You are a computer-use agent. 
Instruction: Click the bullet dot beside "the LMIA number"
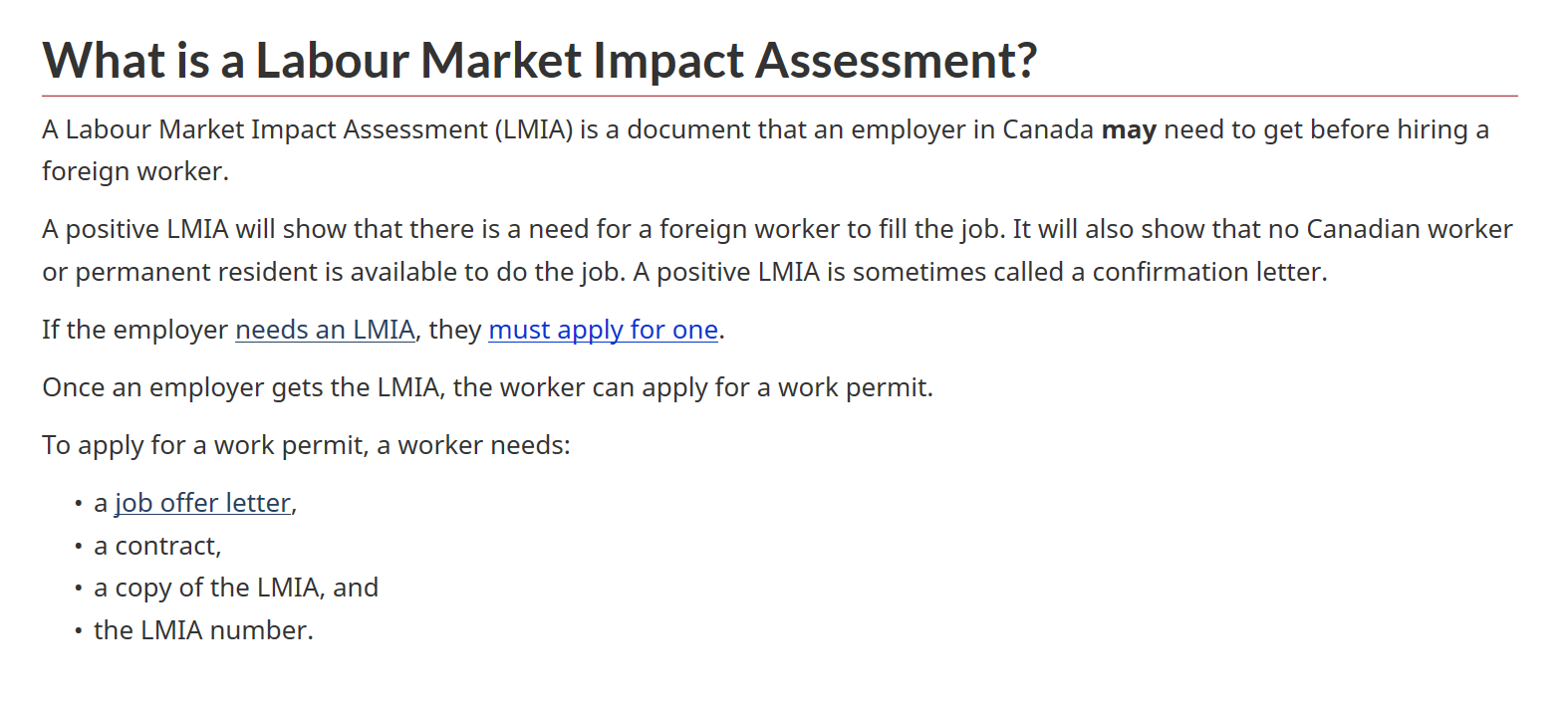point(78,631)
